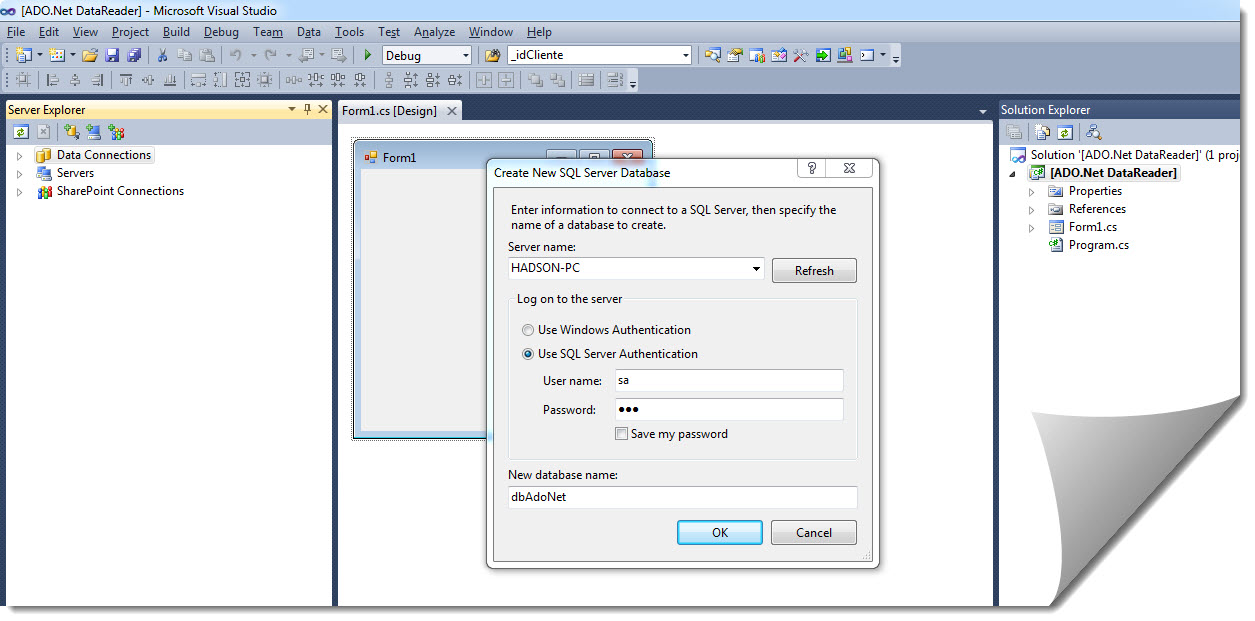The image size is (1255, 621).
Task: Expand the Data Connections node
Action: coord(20,154)
